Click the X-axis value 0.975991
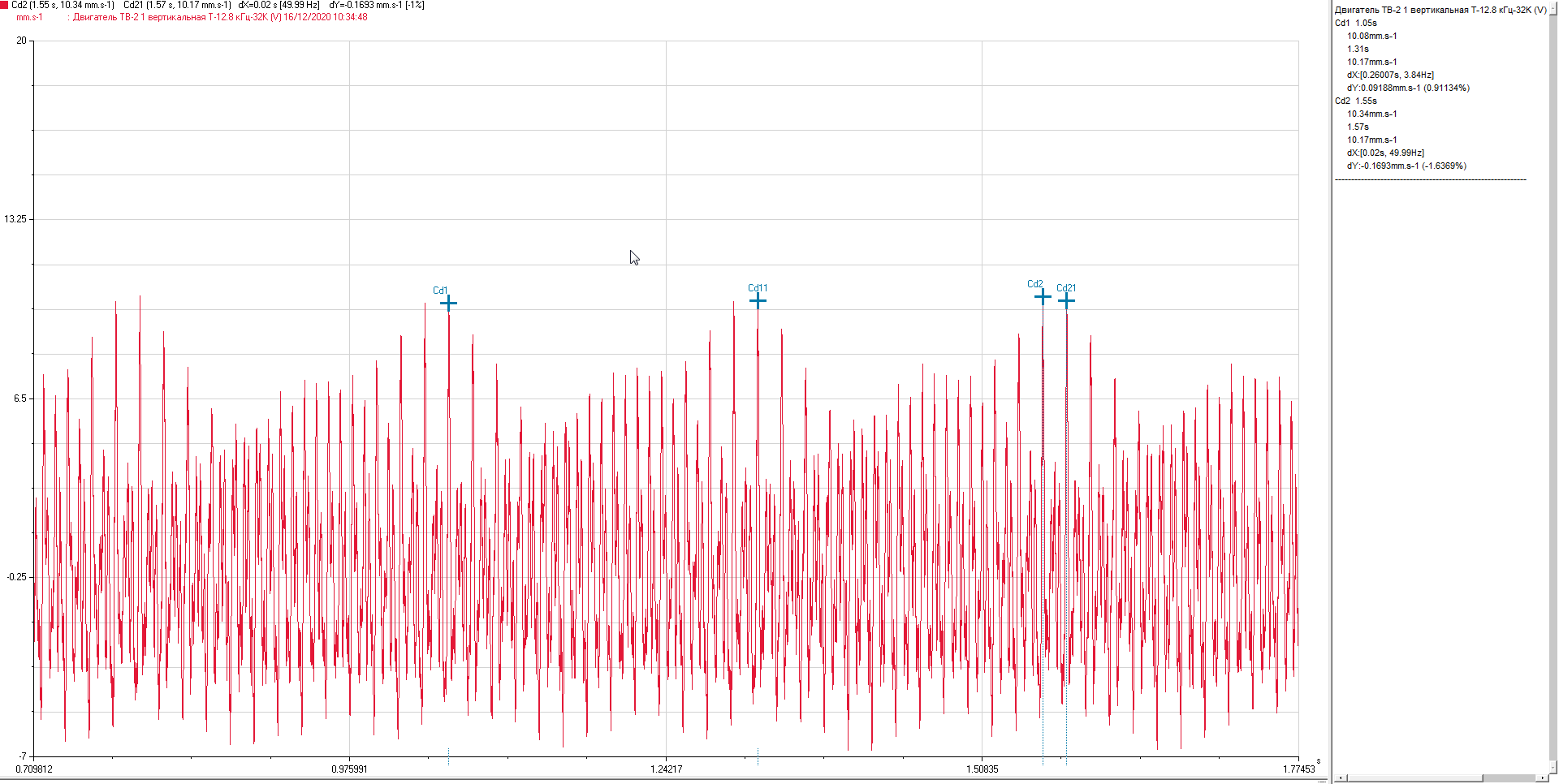 click(x=349, y=769)
